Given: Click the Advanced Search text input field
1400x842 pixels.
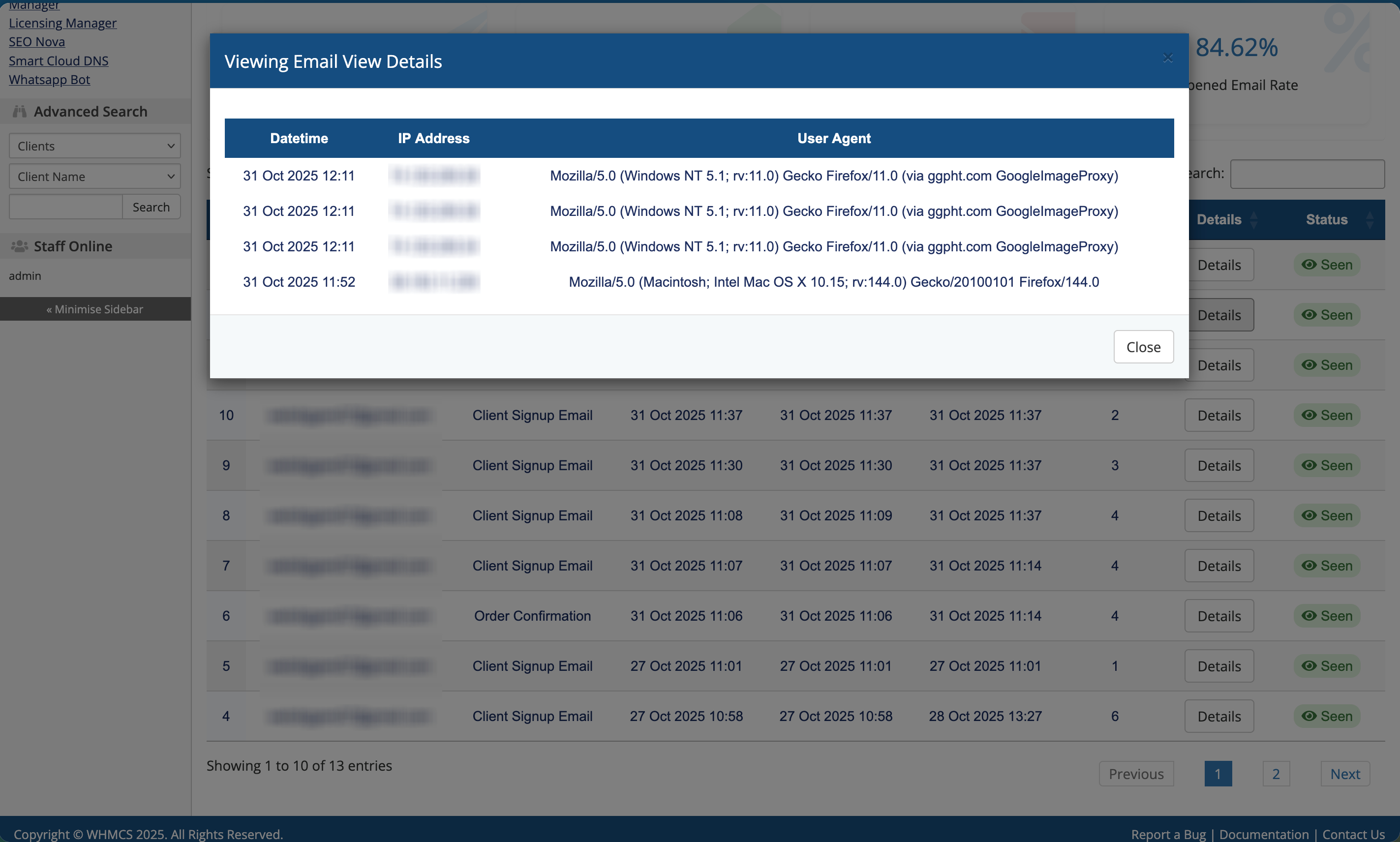Looking at the screenshot, I should tap(66, 207).
